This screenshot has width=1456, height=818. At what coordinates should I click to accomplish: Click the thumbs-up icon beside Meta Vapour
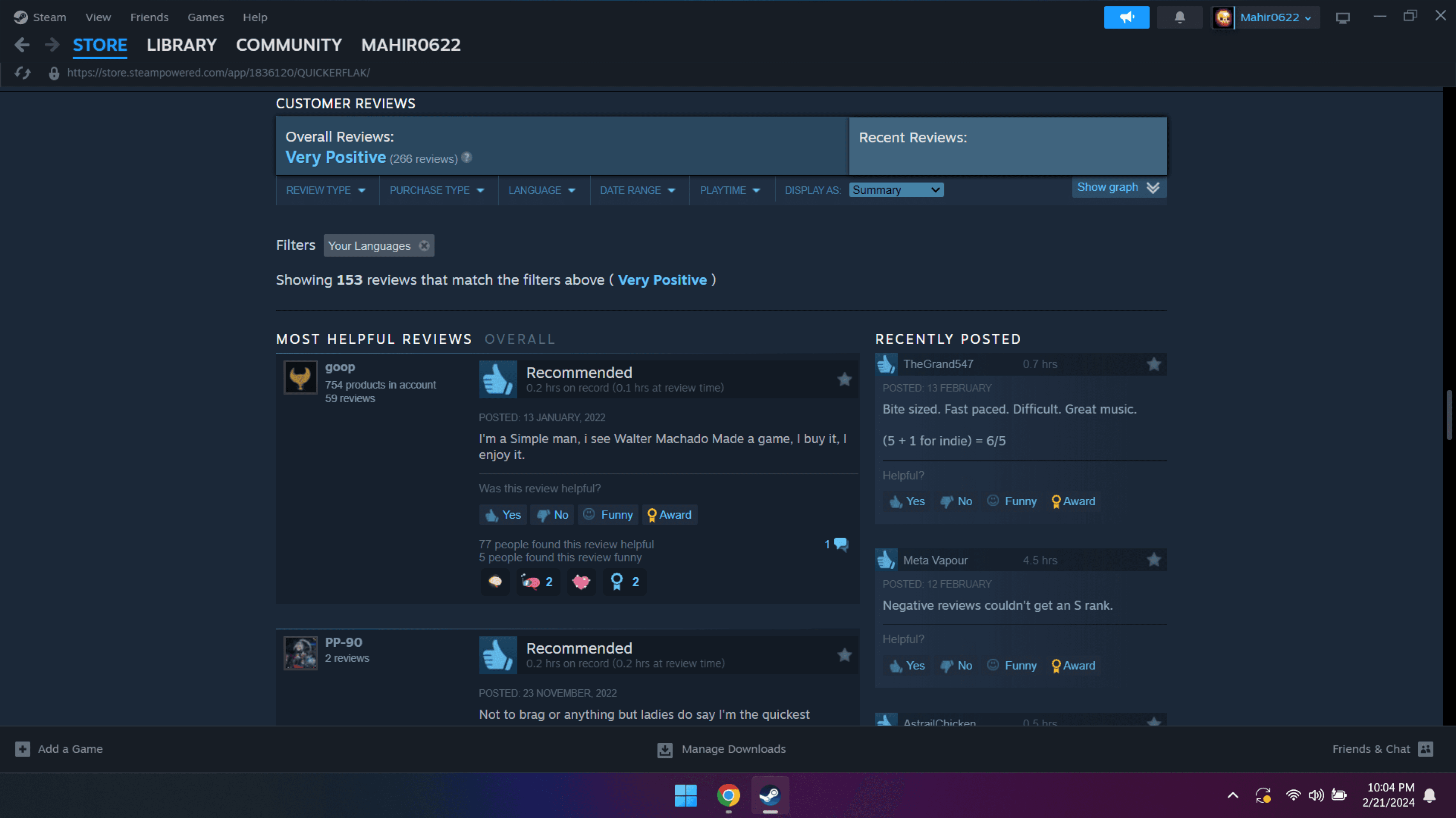tap(886, 560)
